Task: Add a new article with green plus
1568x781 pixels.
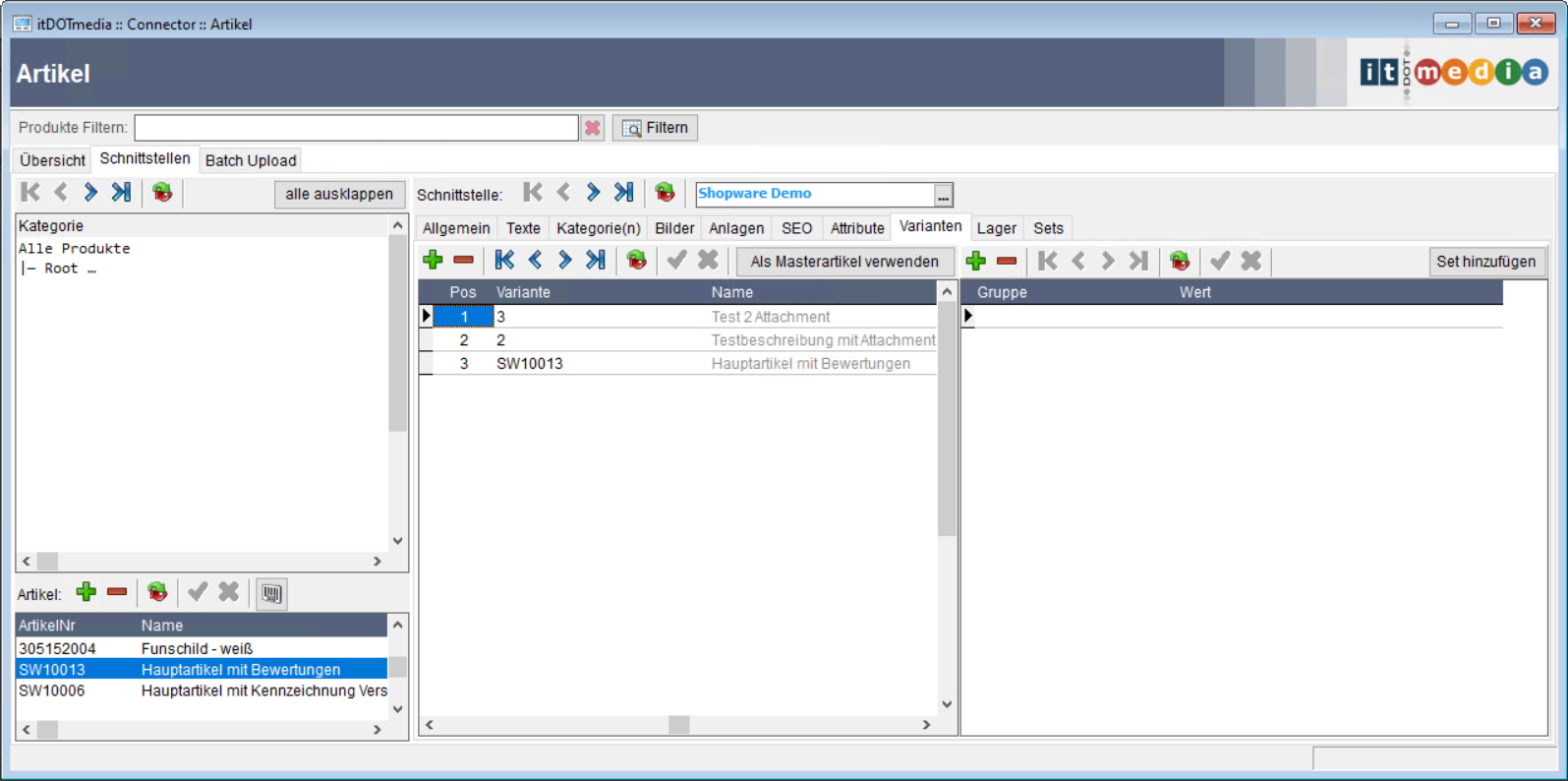Action: (87, 592)
